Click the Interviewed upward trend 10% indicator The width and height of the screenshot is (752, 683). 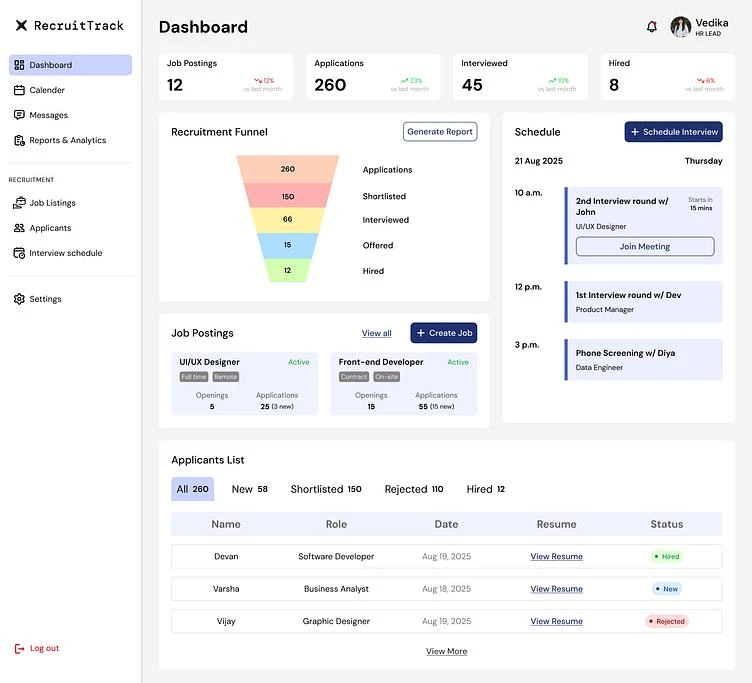[559, 81]
